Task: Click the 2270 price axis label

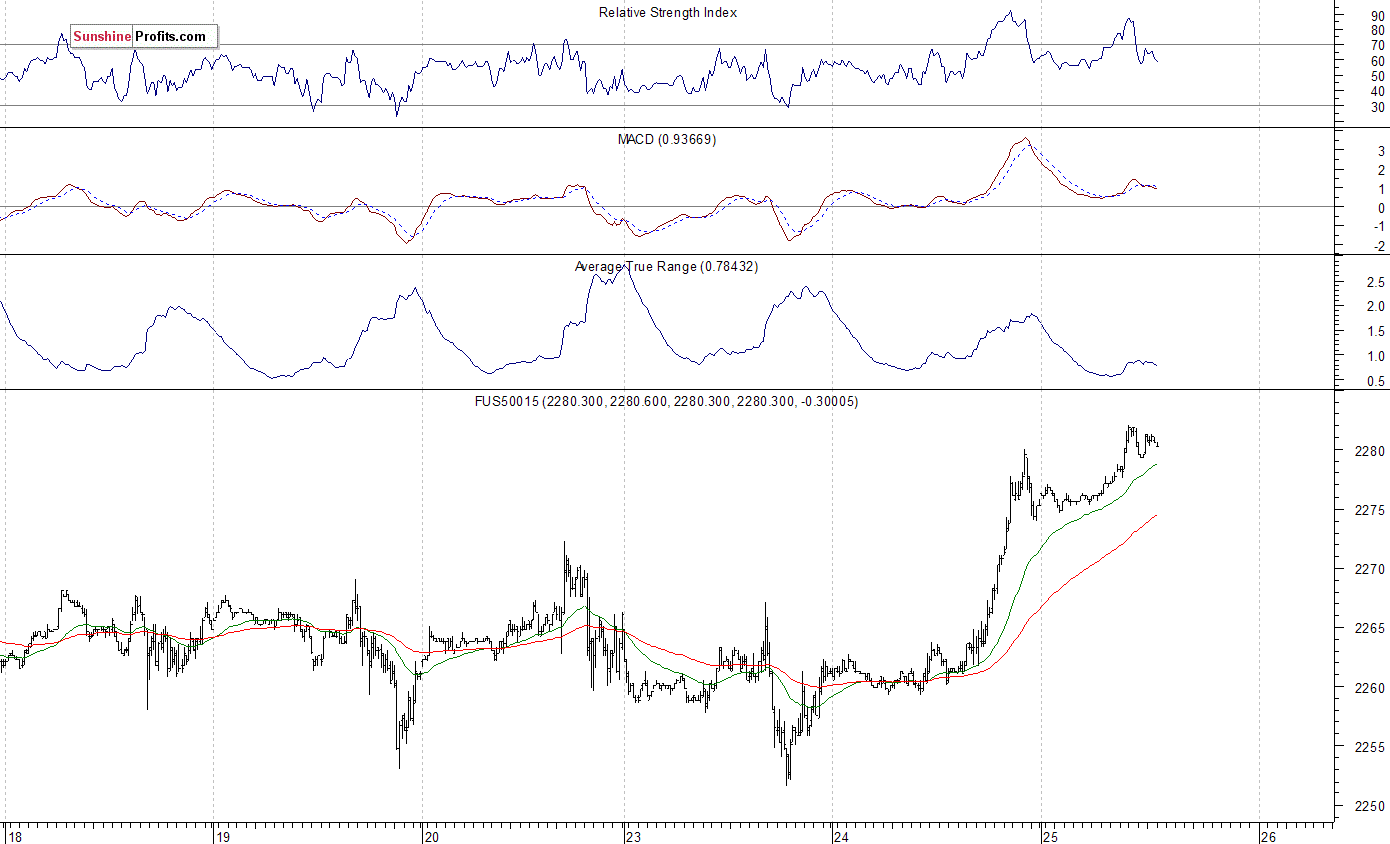Action: click(x=1368, y=570)
